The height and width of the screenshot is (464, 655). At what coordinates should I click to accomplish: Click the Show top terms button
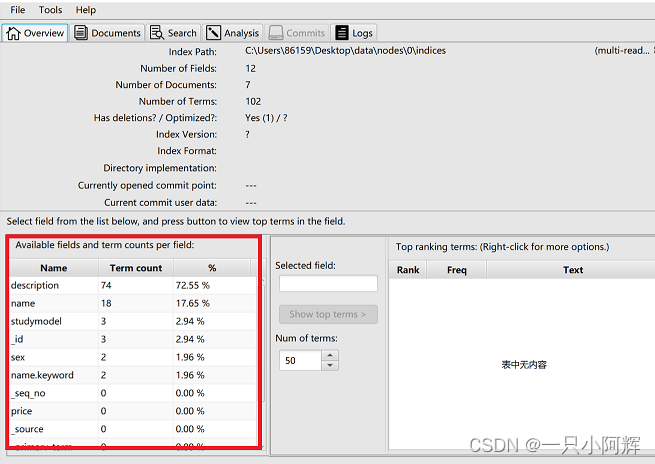[328, 314]
